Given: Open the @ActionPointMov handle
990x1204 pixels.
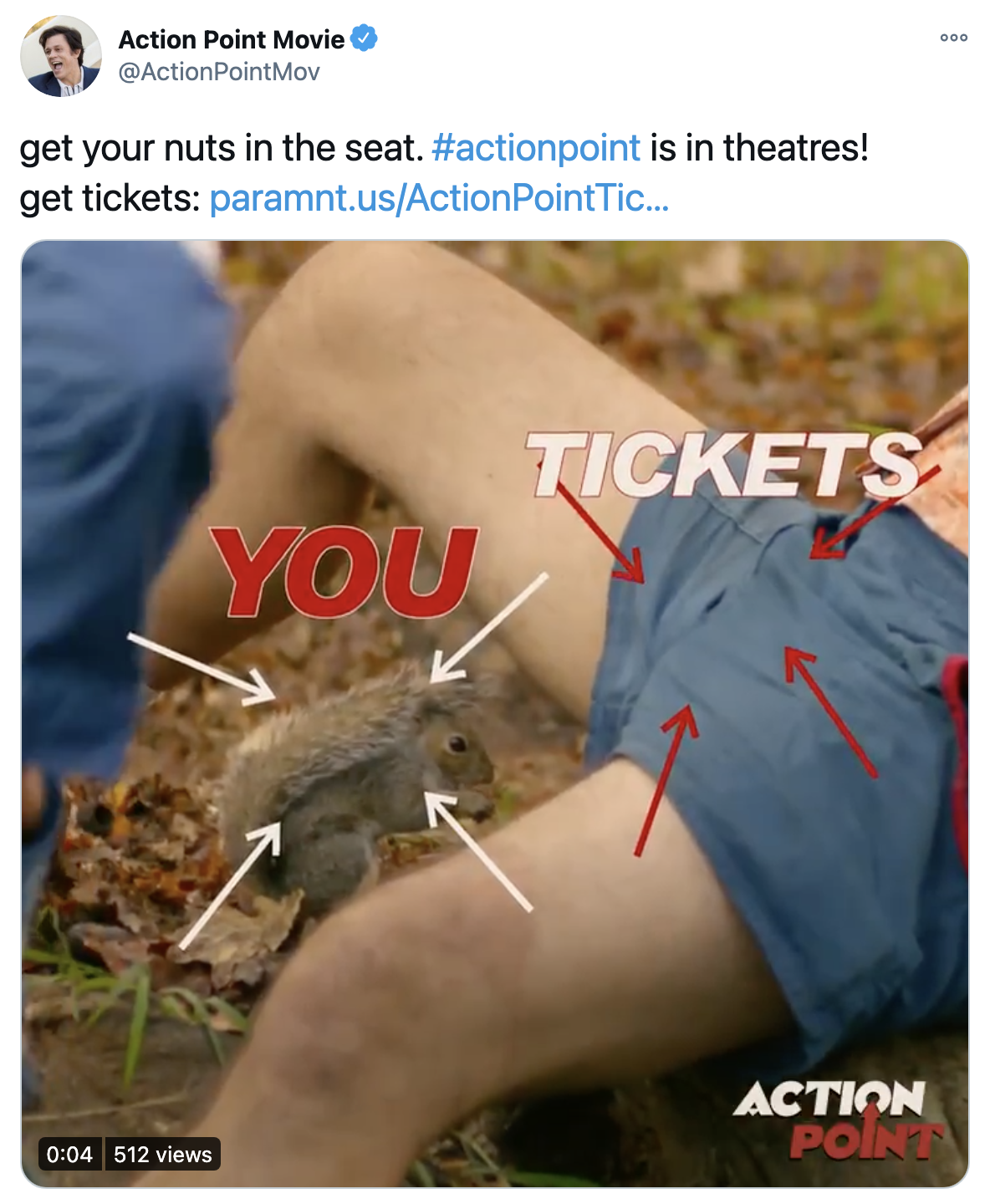Looking at the screenshot, I should coord(219,72).
